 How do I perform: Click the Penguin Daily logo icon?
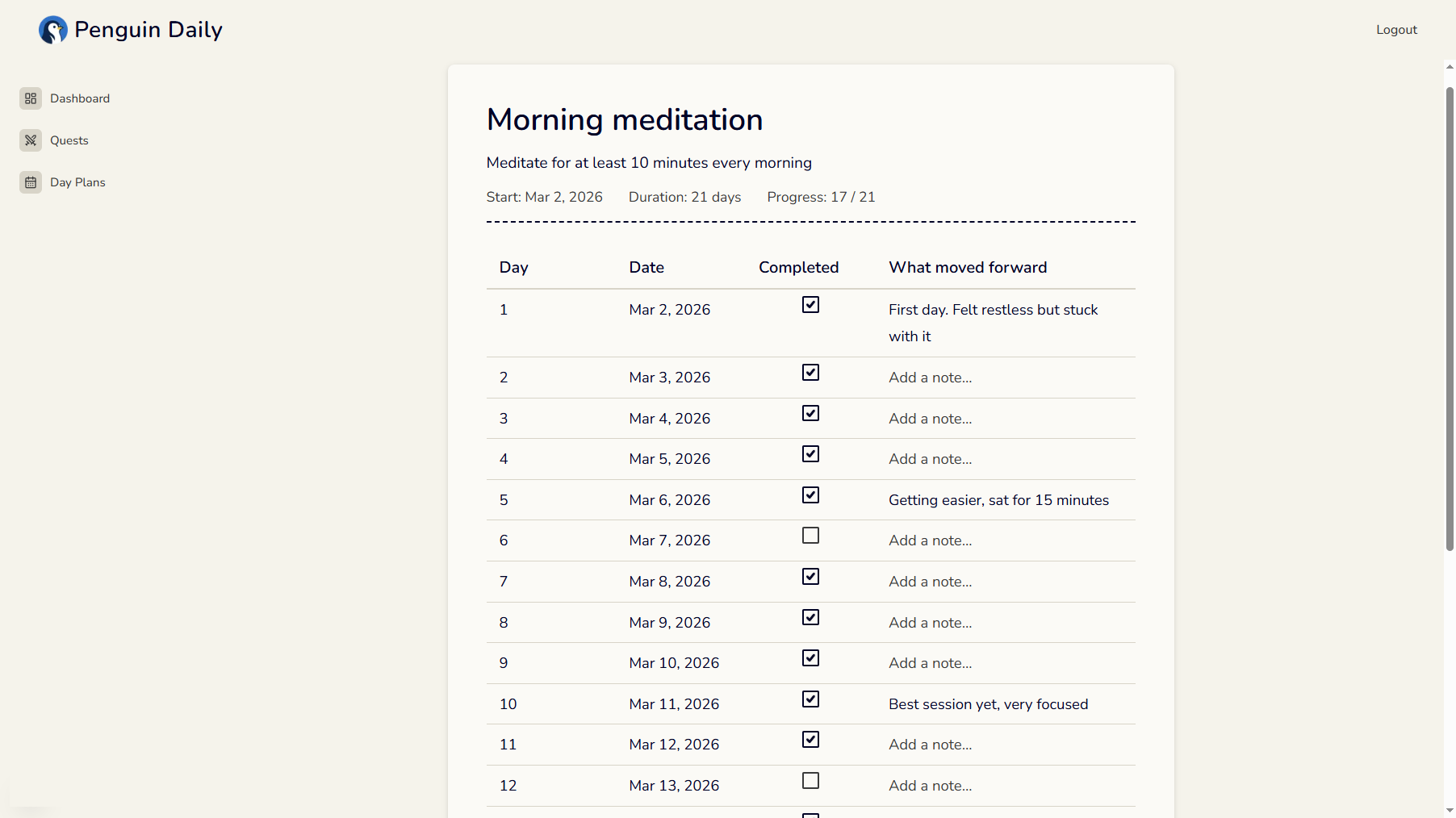53,30
